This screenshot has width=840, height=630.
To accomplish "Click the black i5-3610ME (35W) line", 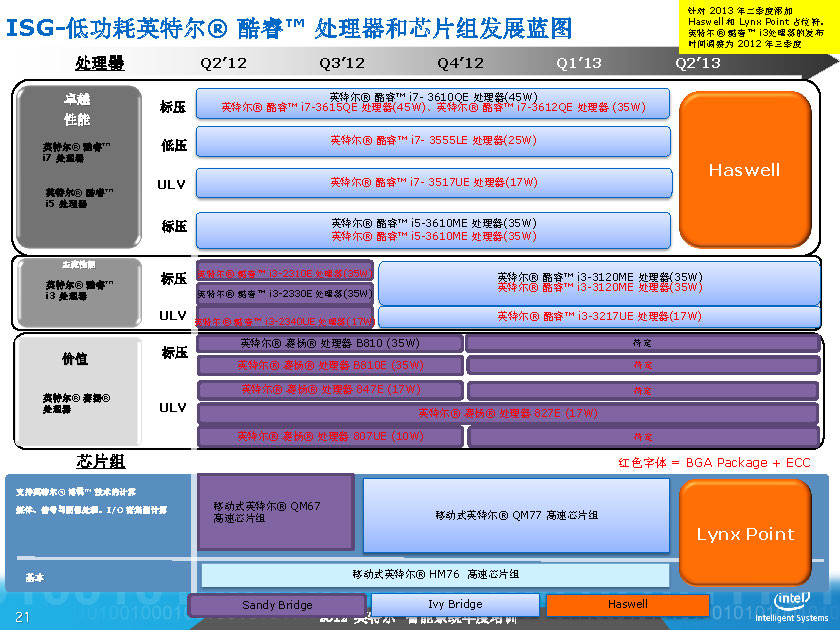I will pos(433,223).
